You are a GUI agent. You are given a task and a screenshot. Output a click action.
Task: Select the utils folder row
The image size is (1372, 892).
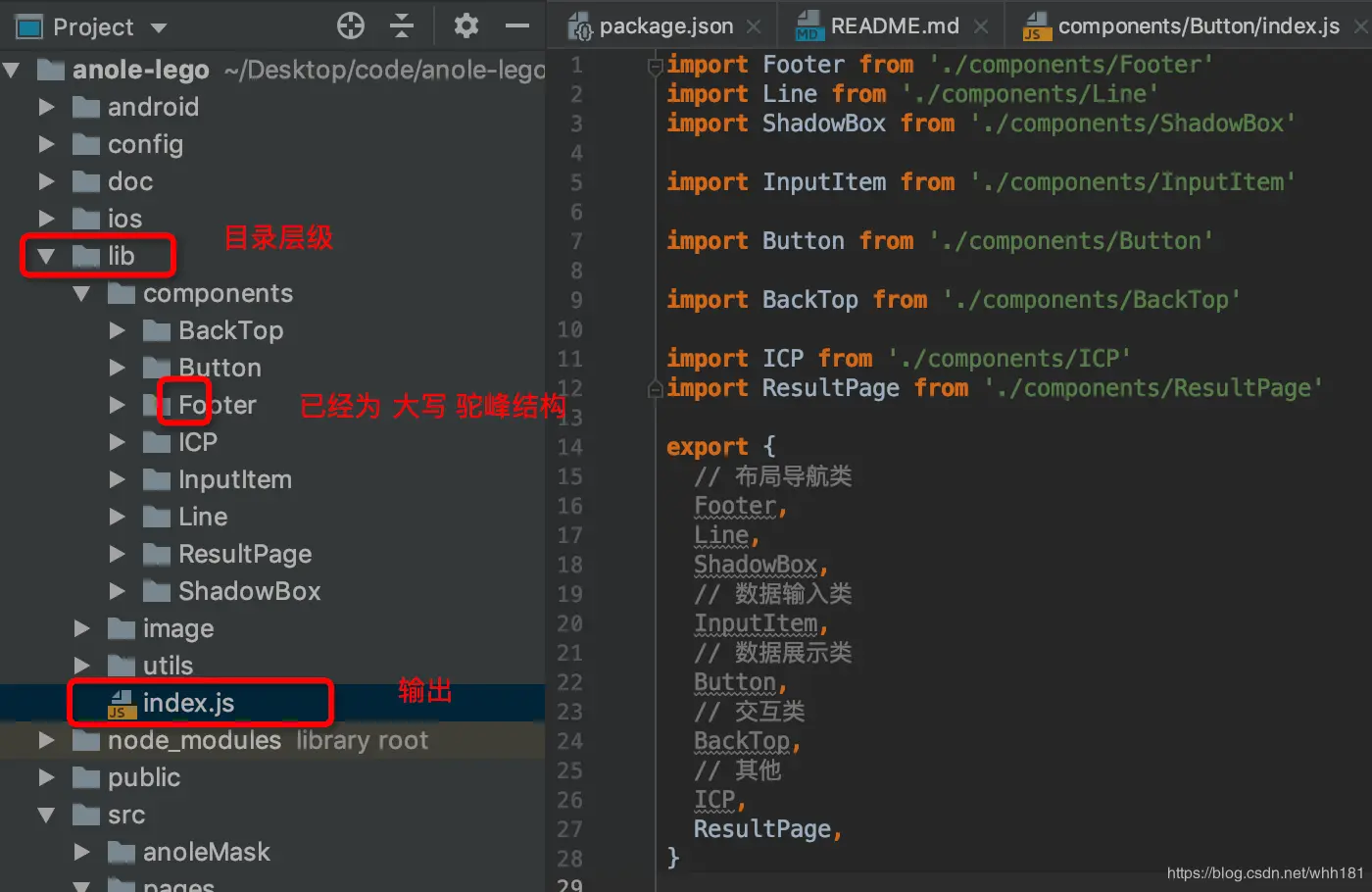click(272, 666)
